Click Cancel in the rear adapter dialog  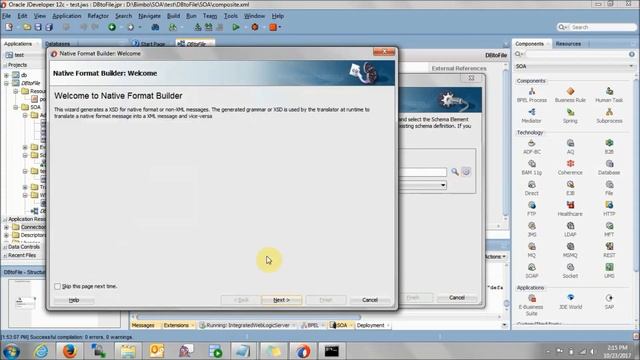[457, 298]
